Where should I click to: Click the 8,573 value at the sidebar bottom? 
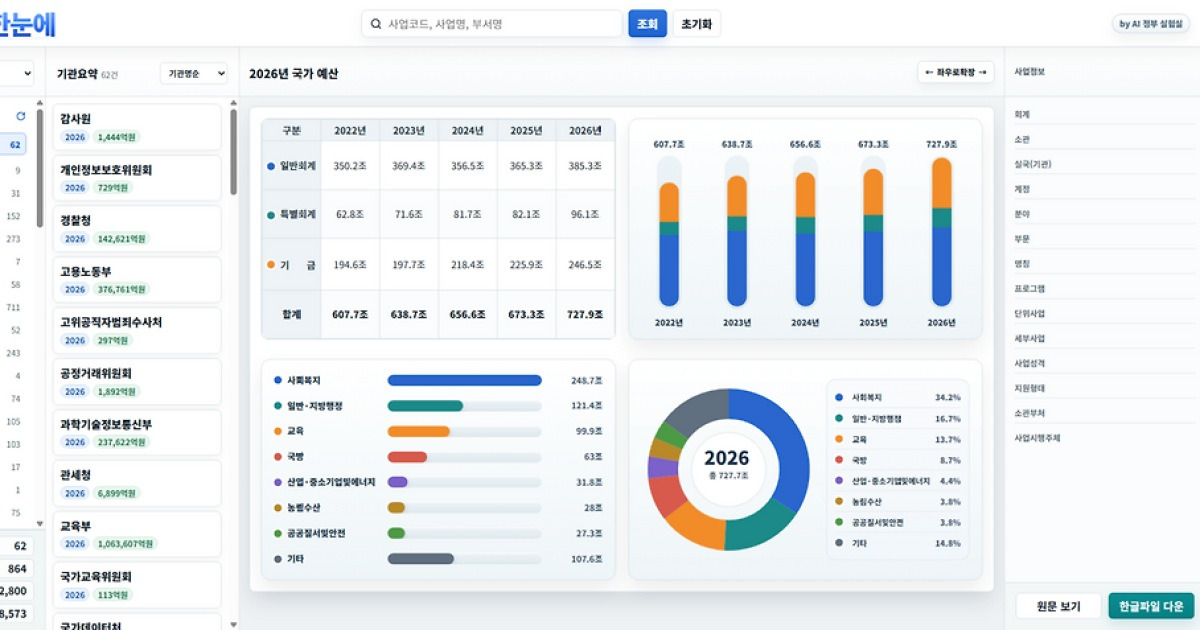pyautogui.click(x=13, y=613)
